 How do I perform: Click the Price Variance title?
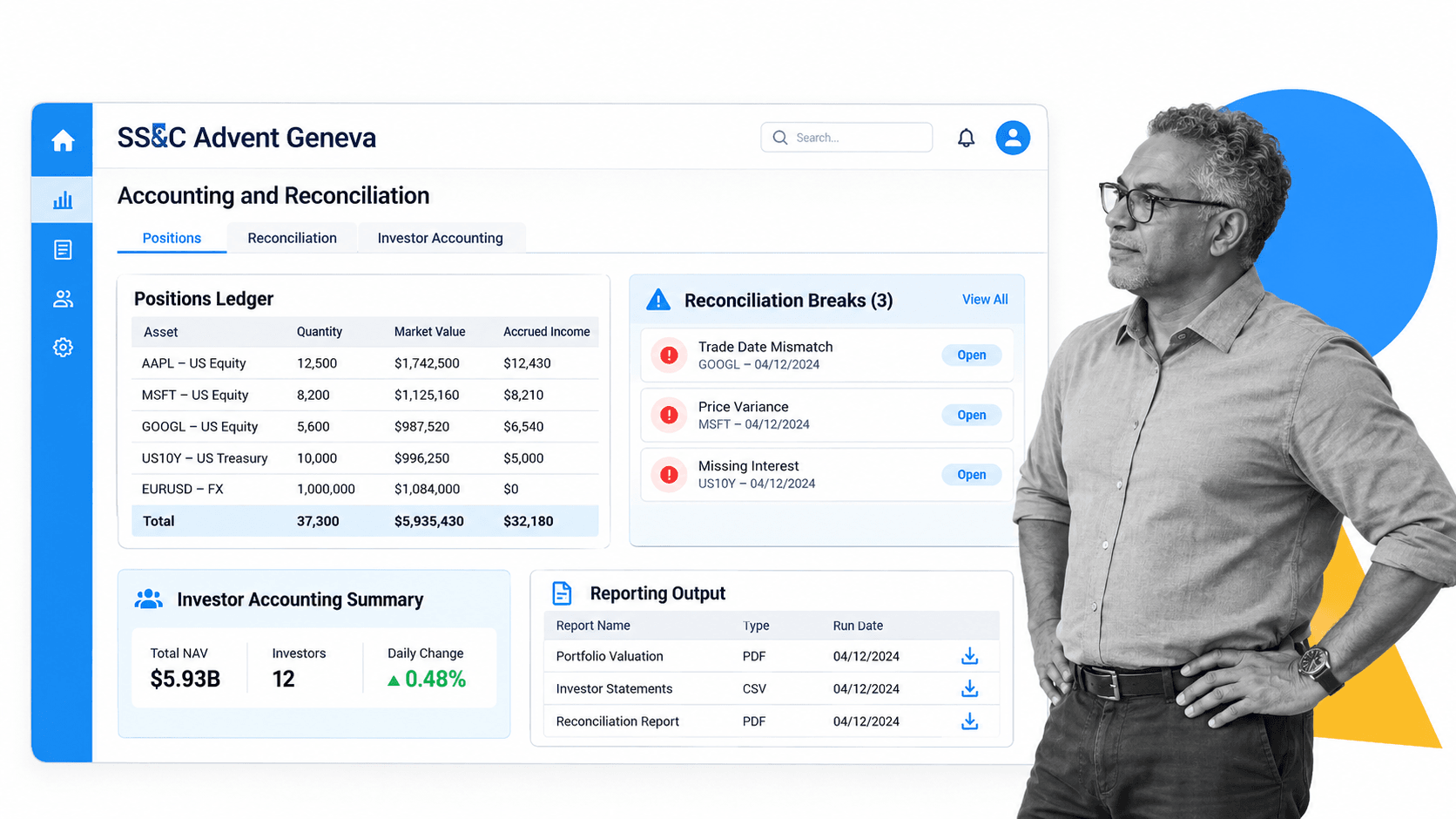point(743,407)
